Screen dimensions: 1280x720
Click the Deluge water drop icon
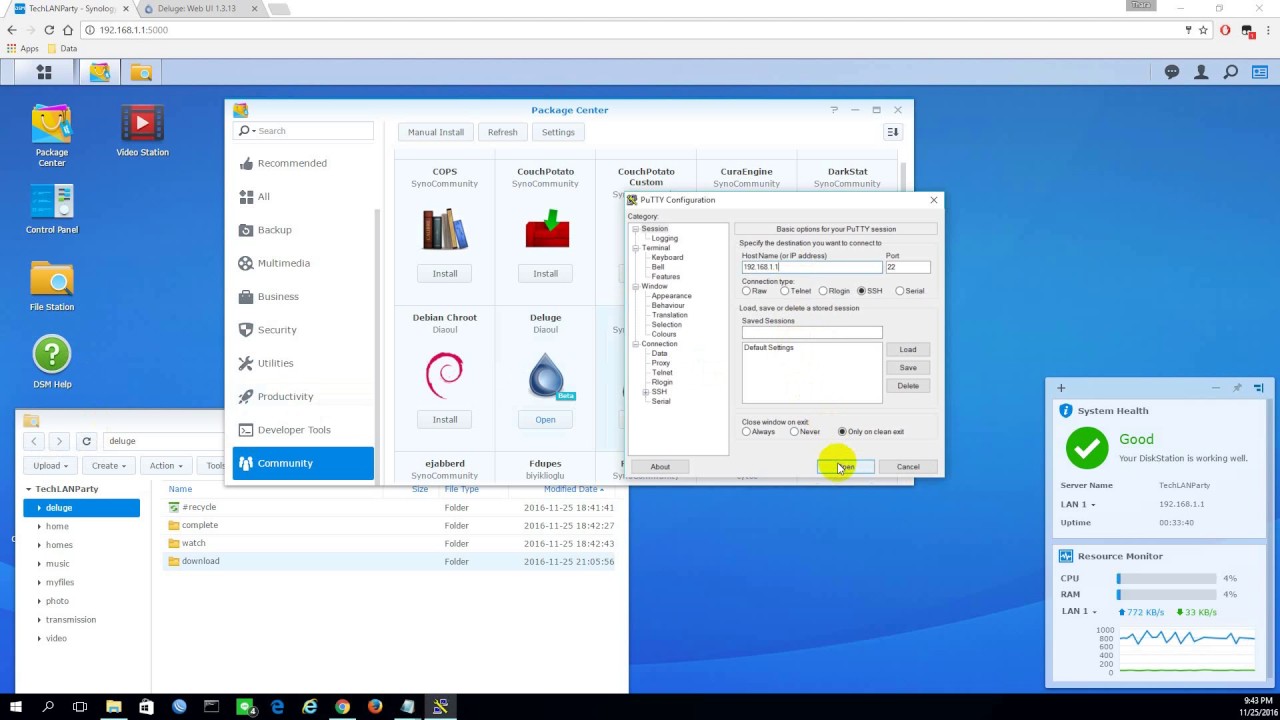546,376
